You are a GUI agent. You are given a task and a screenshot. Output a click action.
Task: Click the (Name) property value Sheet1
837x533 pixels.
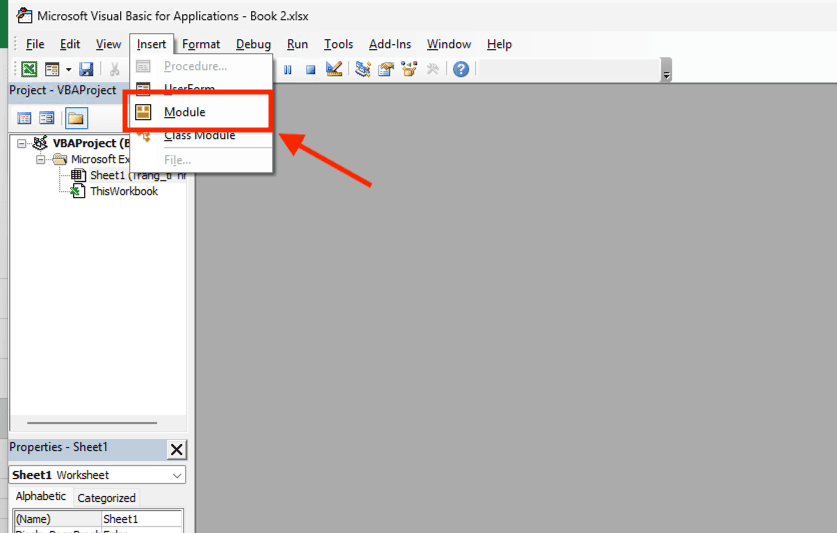click(141, 519)
